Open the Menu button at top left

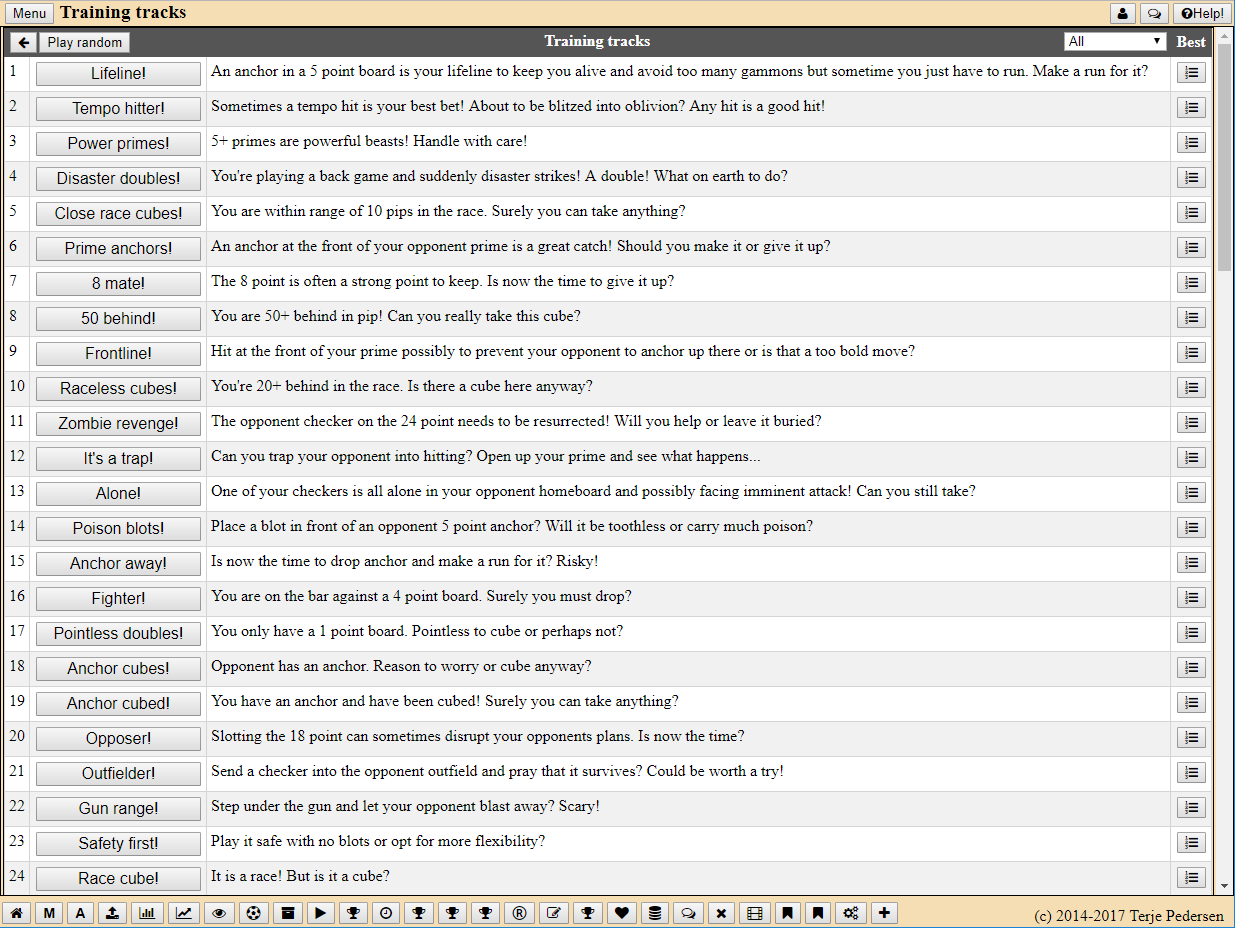29,13
